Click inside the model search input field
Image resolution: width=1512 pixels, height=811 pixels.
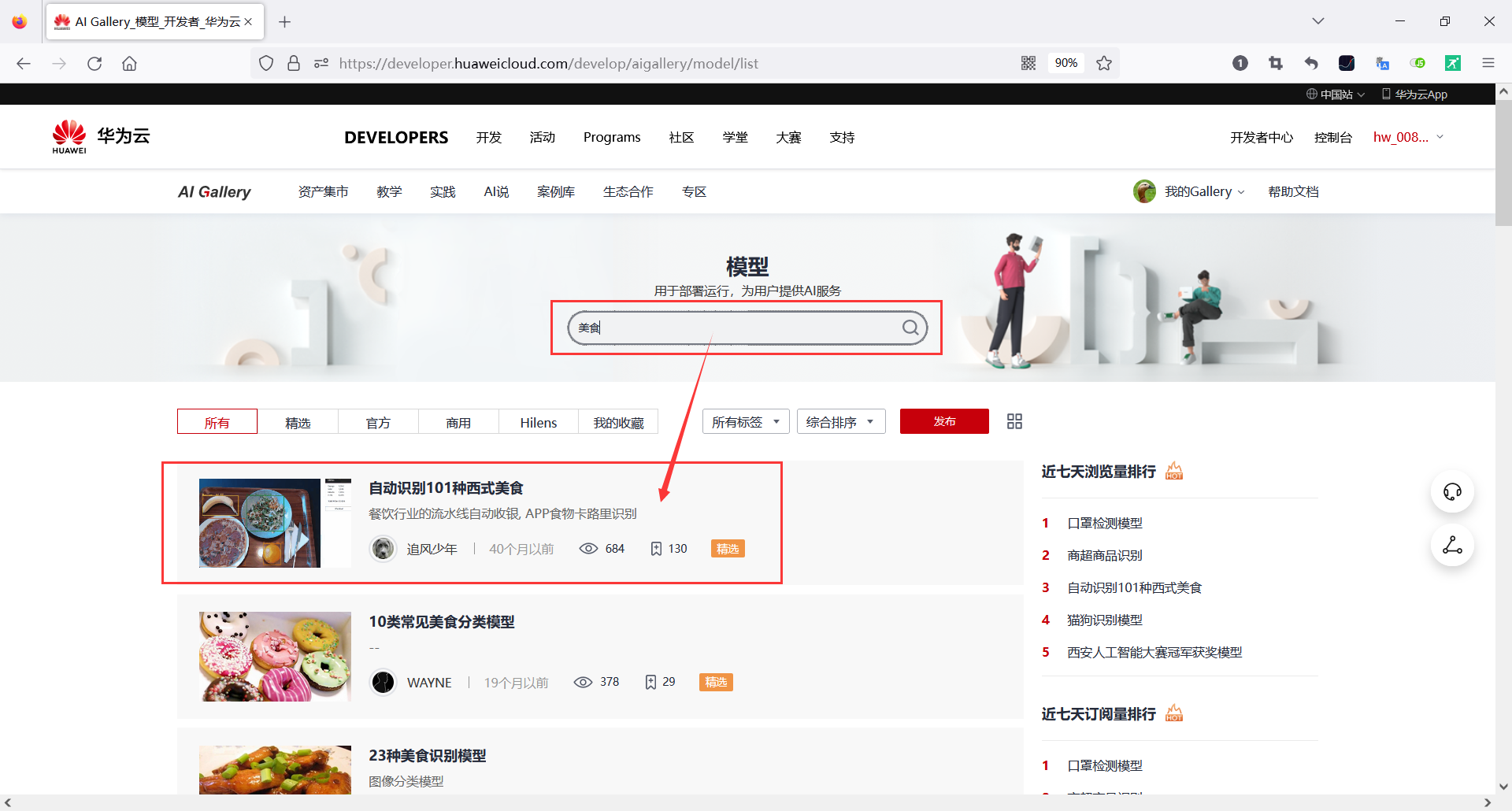pos(740,328)
